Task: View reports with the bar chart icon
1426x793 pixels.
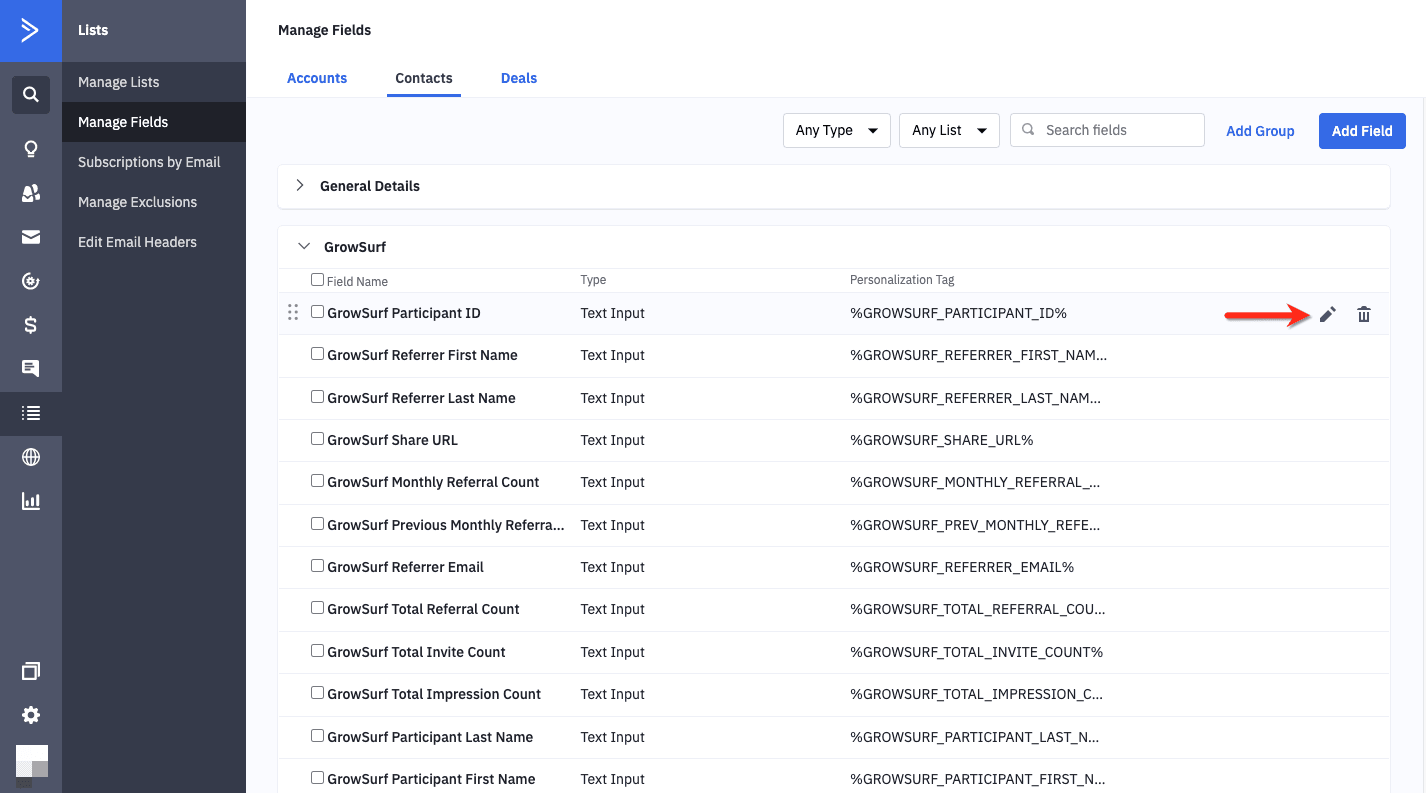Action: point(31,501)
